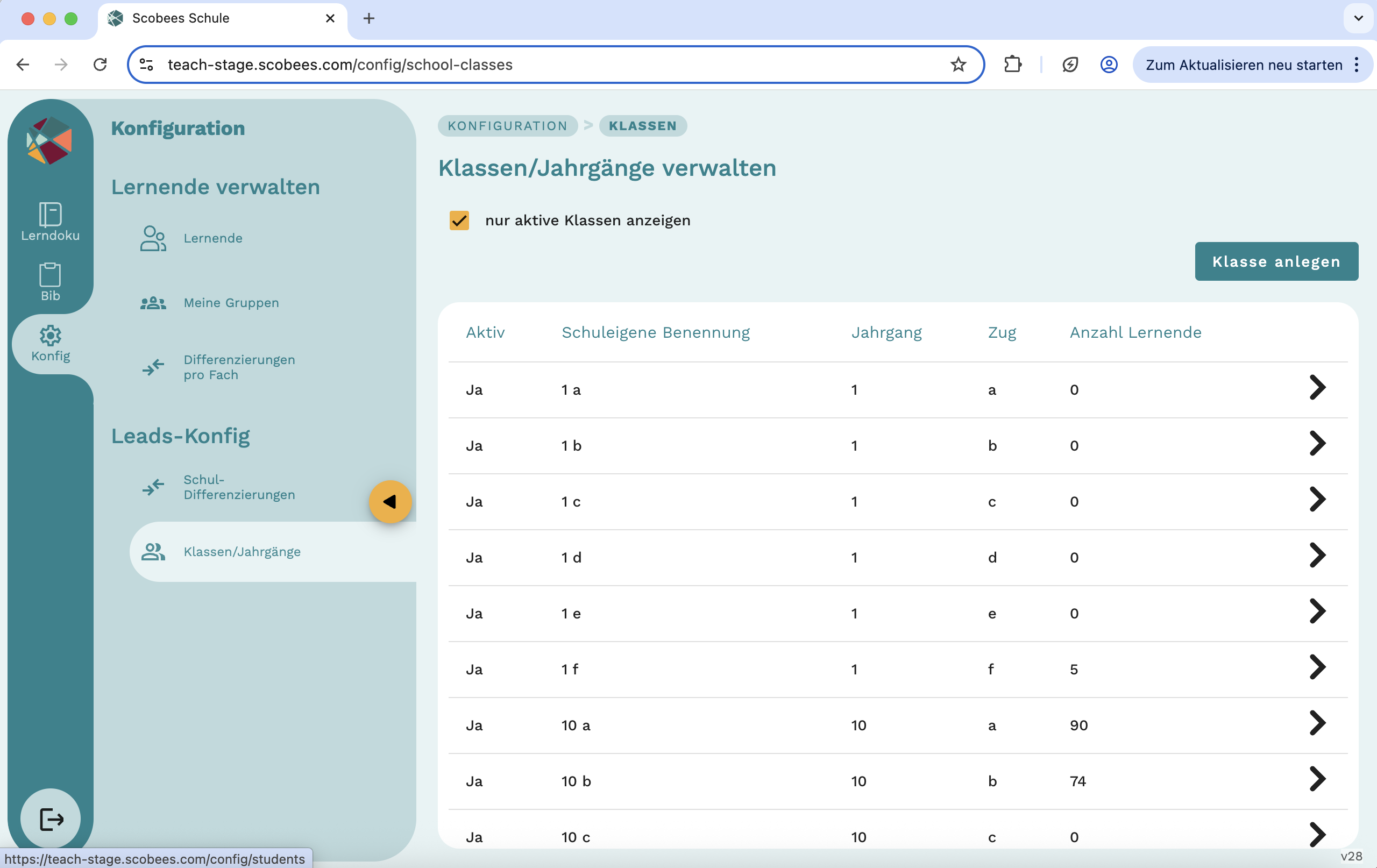Expand class 1 a row chevron
Screen dimensions: 1377x868
(1317, 388)
